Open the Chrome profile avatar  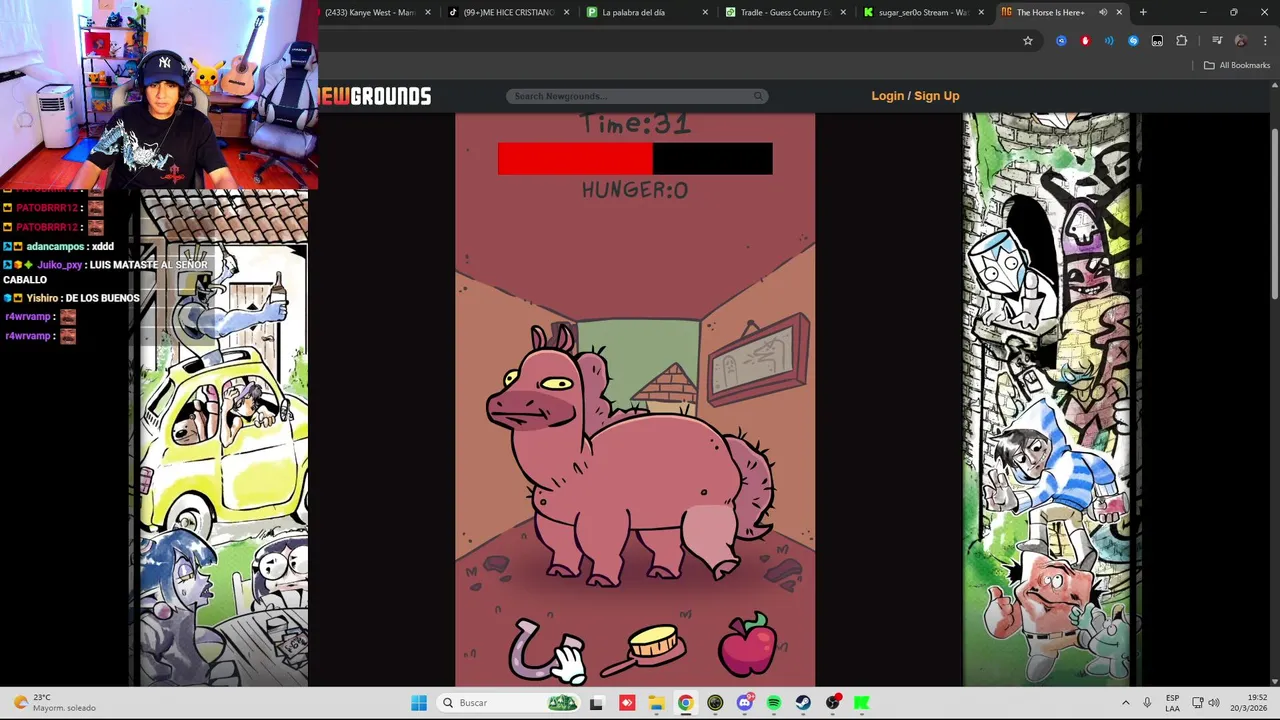1241,41
